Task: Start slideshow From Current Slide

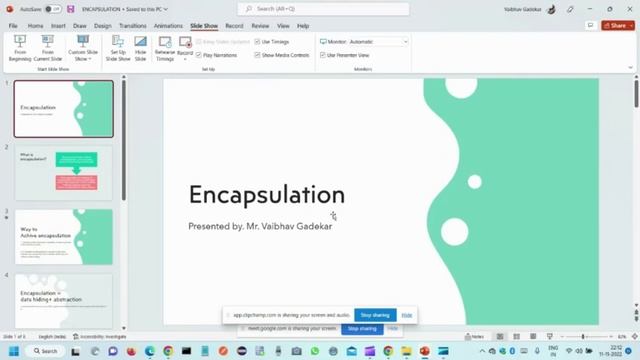Action: pyautogui.click(x=48, y=48)
